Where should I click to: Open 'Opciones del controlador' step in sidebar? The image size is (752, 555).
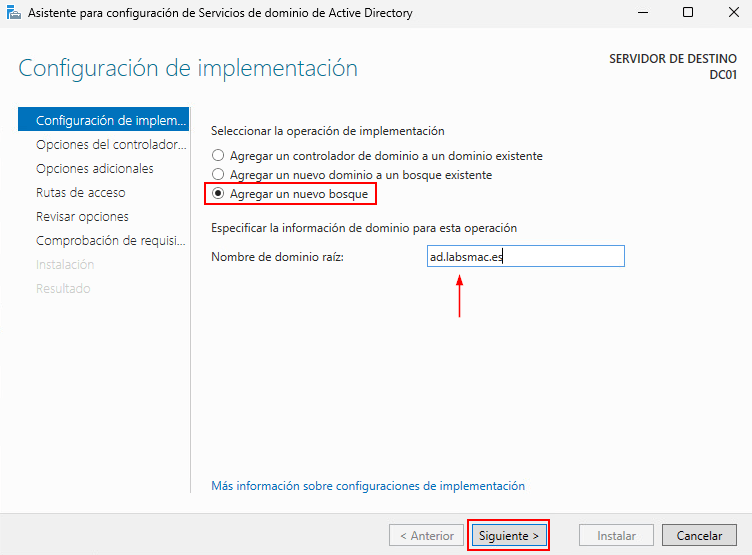click(110, 145)
